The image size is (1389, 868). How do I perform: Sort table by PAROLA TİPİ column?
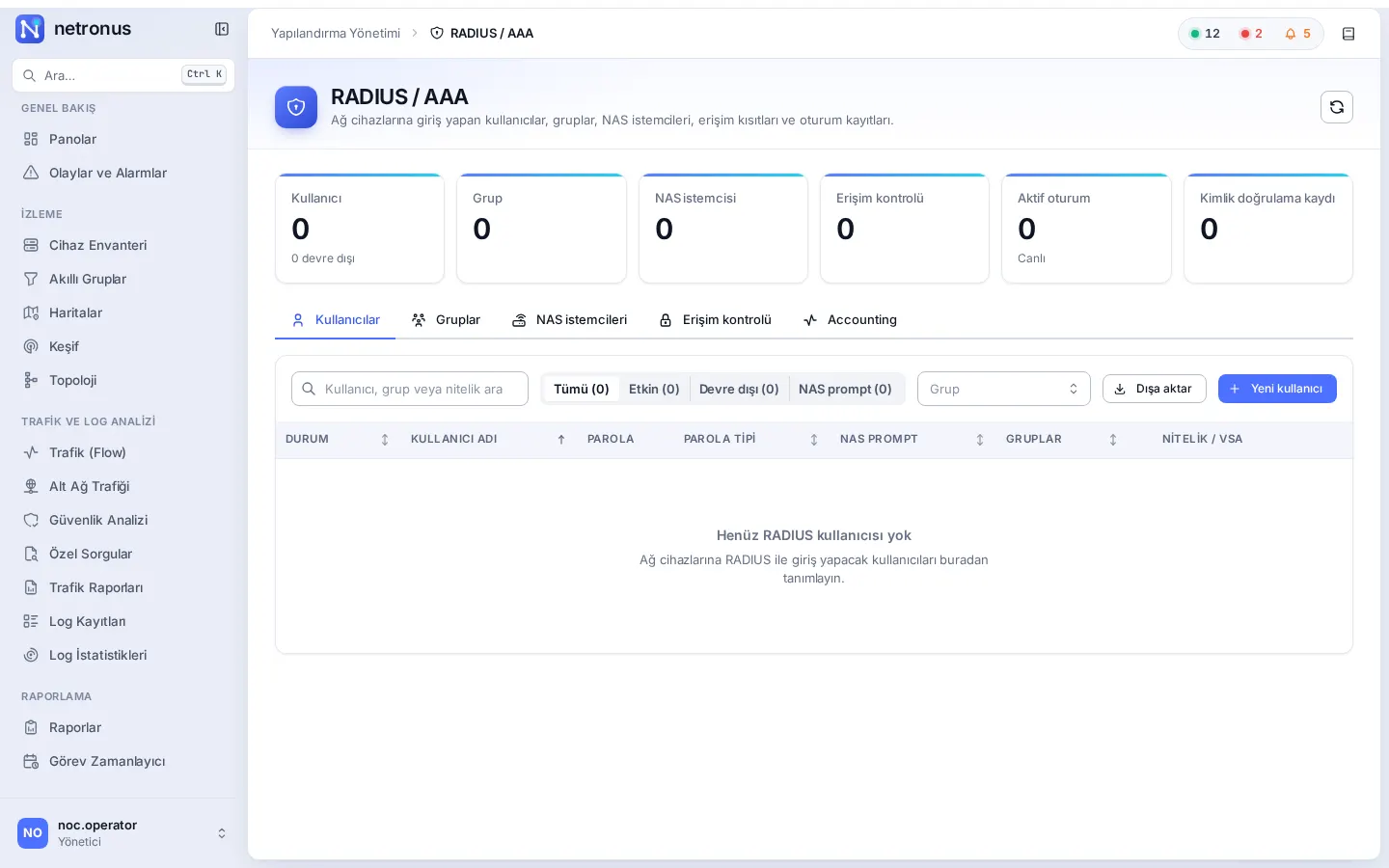tap(750, 439)
